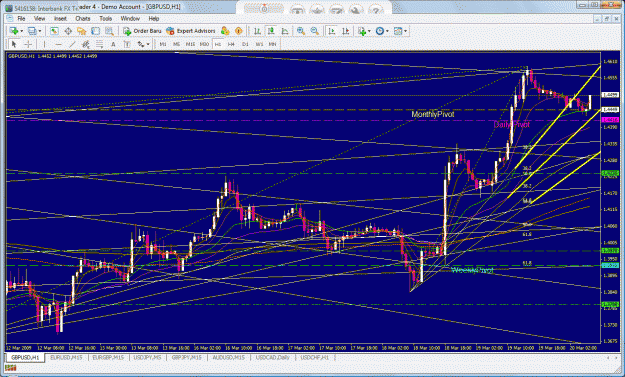Switch to bar chart display
Screen dimensions: 625x377
(257, 31)
